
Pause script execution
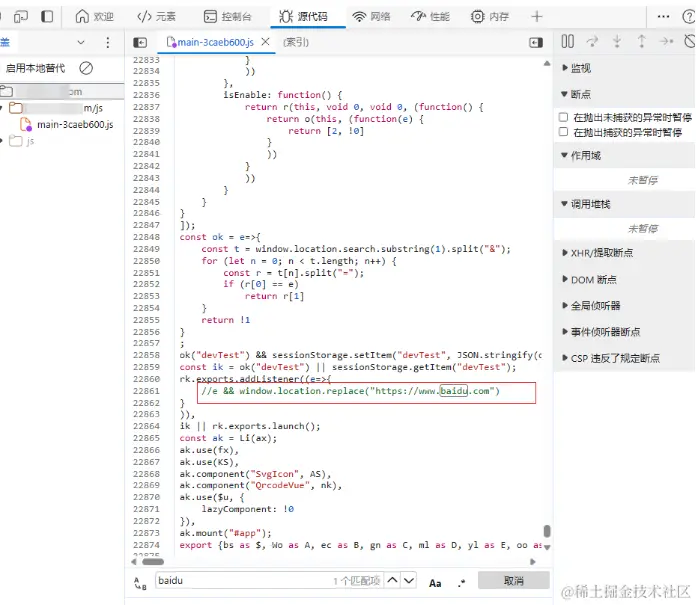pos(567,41)
